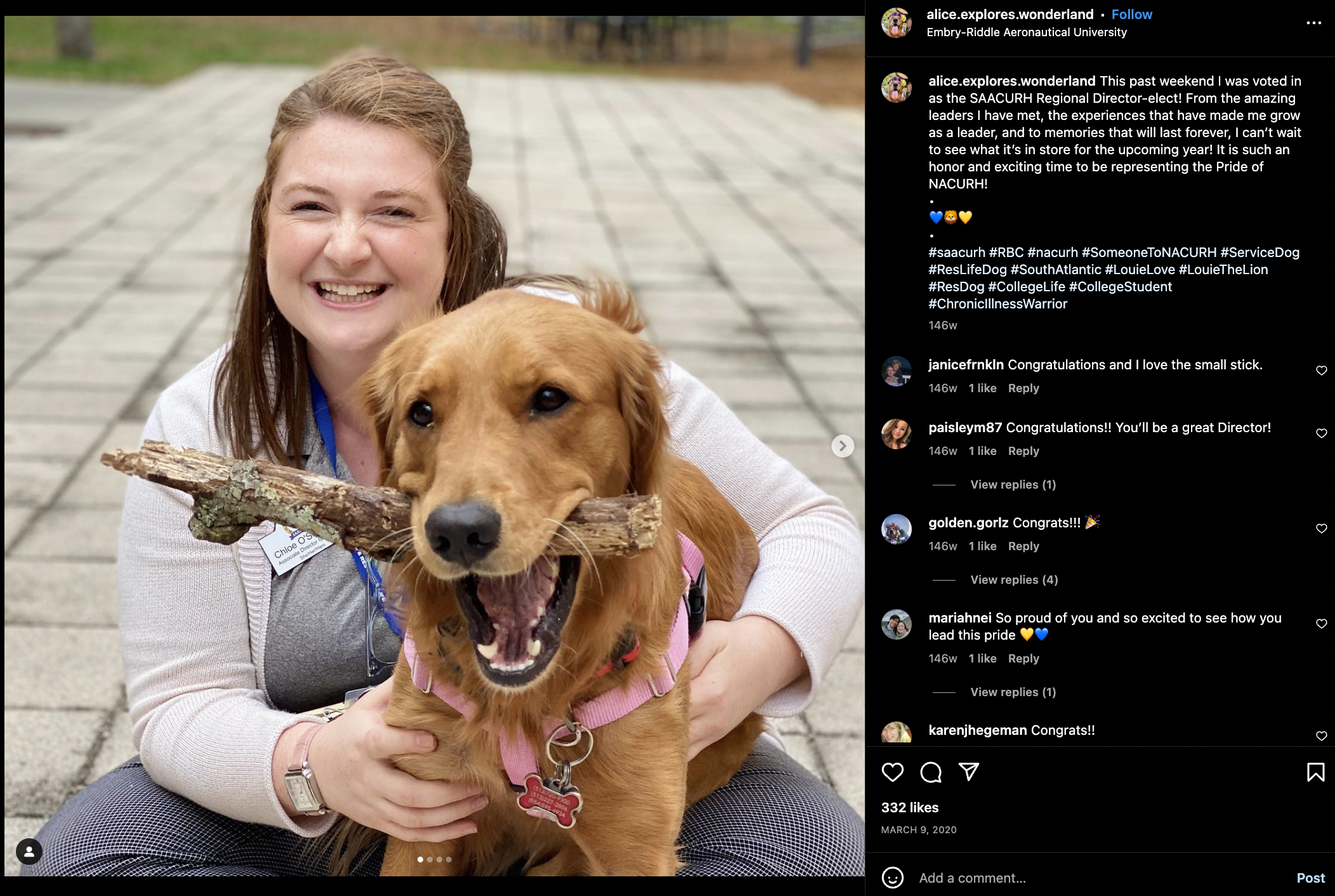This screenshot has height=896, width=1335.
Task: Expand View replies (1) under paisleym87
Action: click(x=1013, y=484)
